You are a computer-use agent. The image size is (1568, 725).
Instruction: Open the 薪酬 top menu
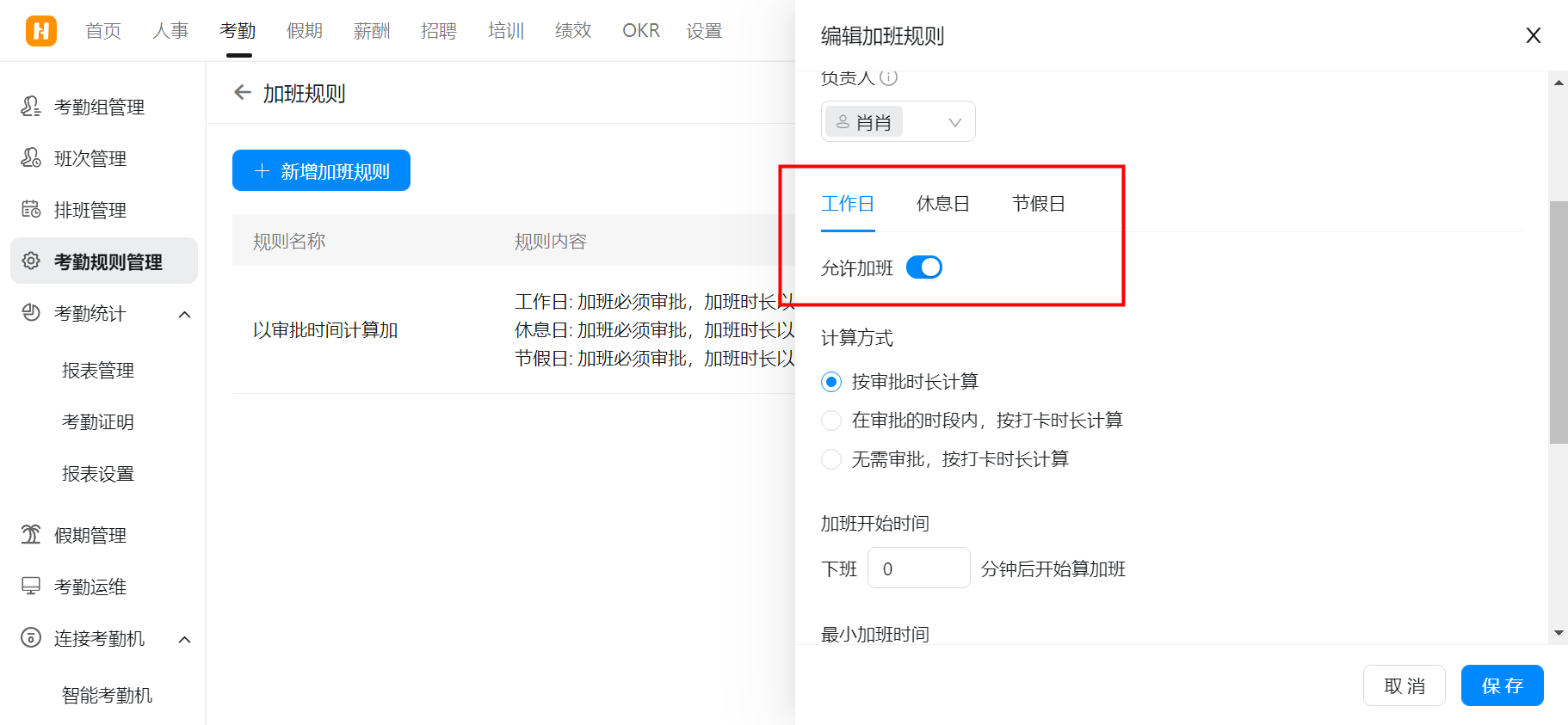click(372, 31)
